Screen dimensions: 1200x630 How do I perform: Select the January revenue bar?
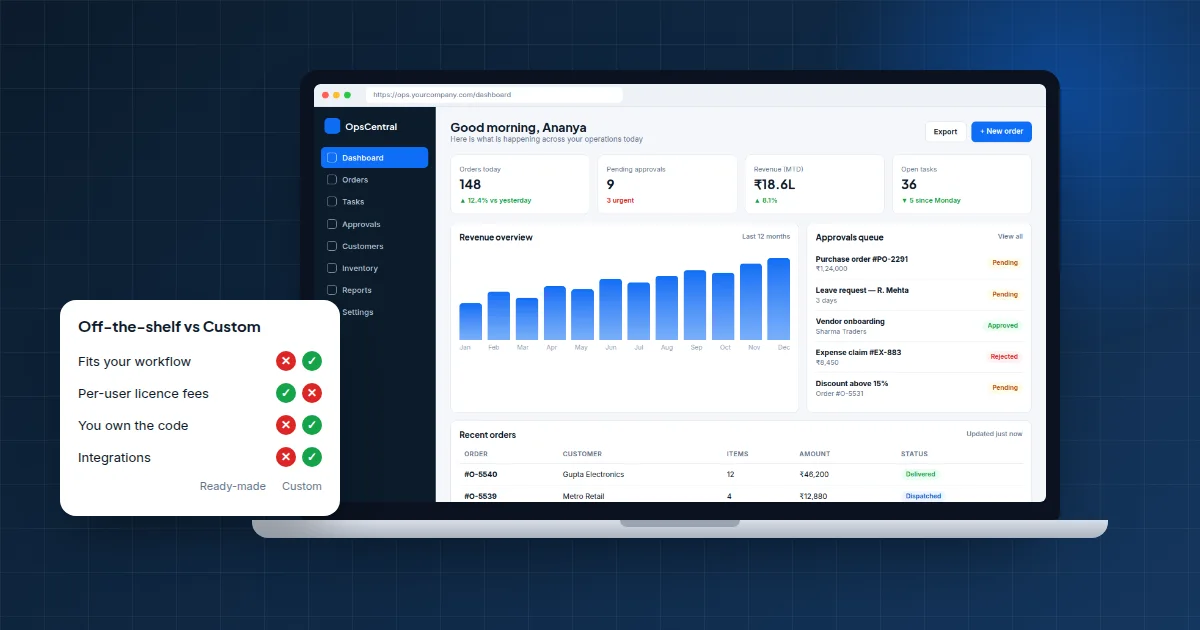click(470, 321)
